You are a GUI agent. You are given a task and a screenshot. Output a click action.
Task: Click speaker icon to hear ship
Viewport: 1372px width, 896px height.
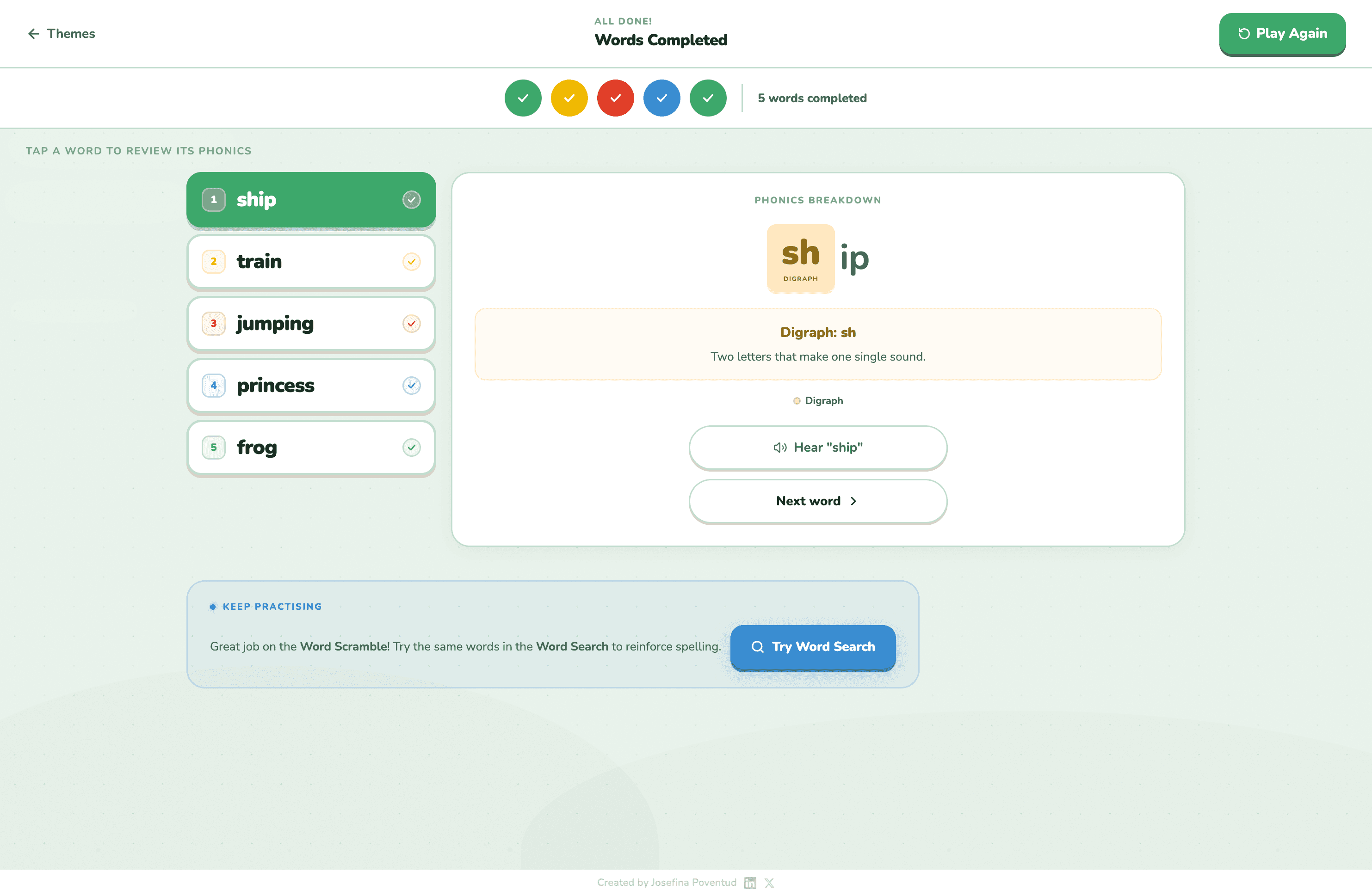pos(780,448)
